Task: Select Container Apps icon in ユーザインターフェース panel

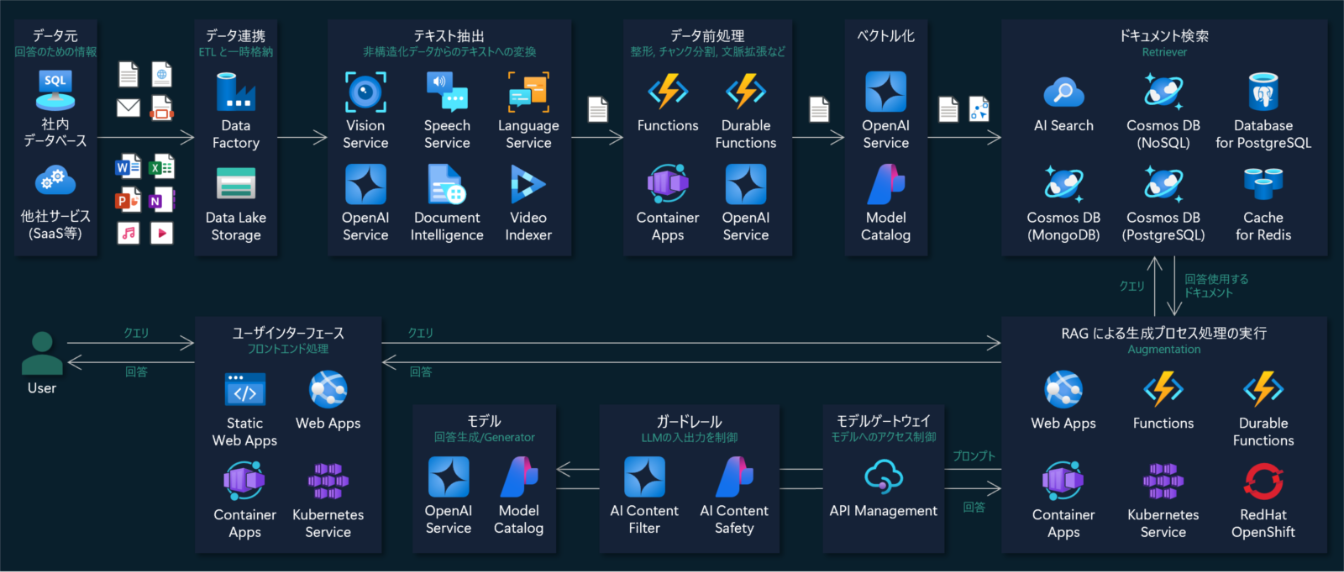Action: click(x=245, y=482)
